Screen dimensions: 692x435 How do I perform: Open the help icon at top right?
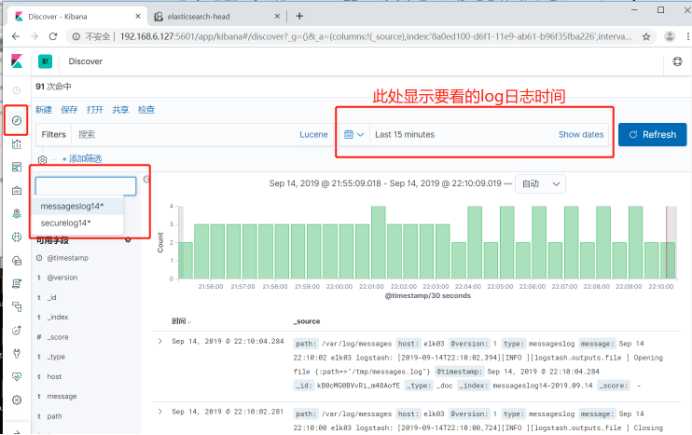pos(677,62)
